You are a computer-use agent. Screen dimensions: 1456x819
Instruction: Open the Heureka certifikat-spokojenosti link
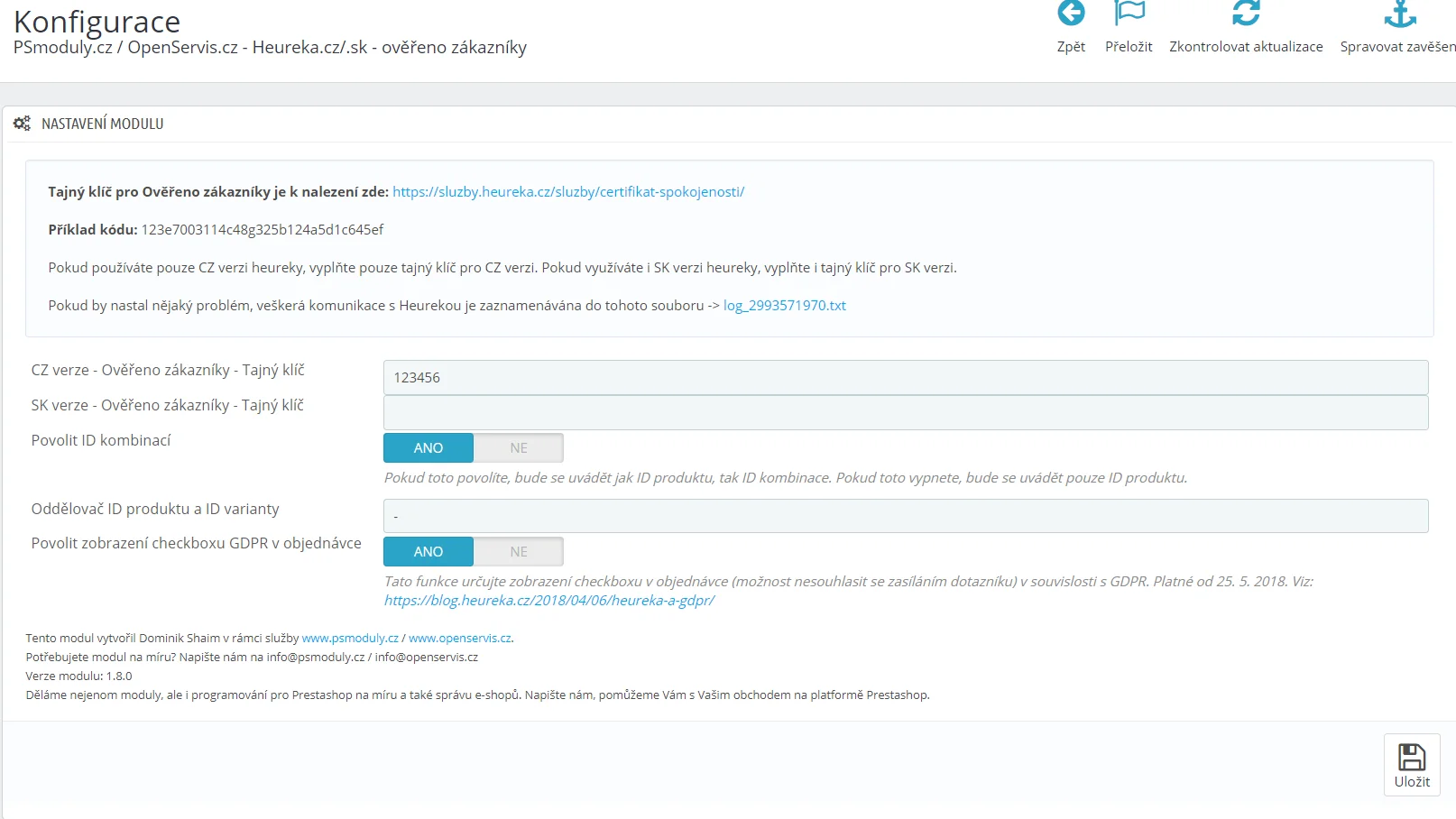tap(568, 192)
